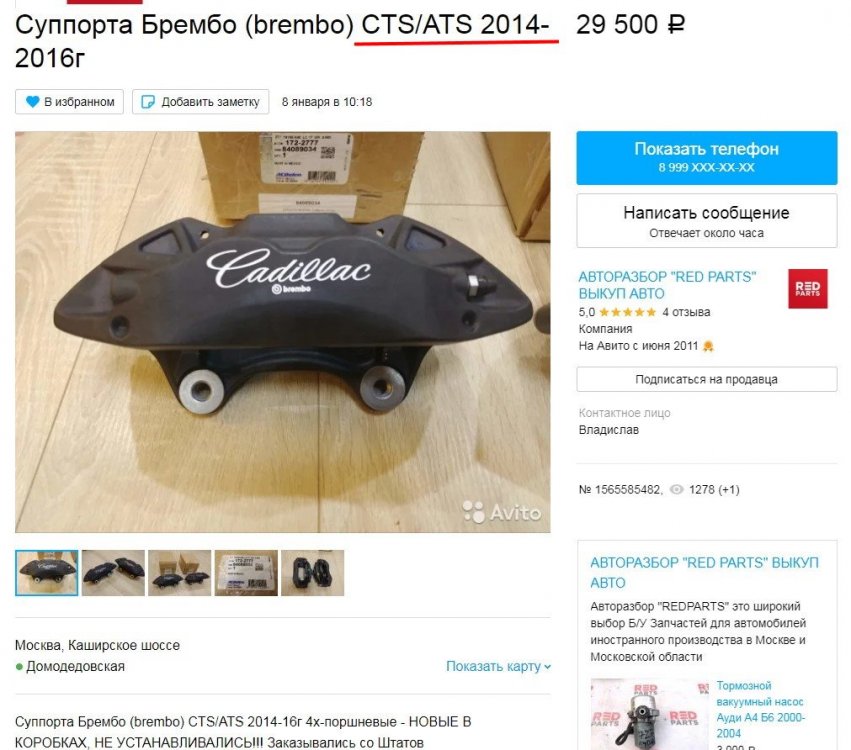
Task: Open the 4 отзыва reviews link
Action: (686, 312)
